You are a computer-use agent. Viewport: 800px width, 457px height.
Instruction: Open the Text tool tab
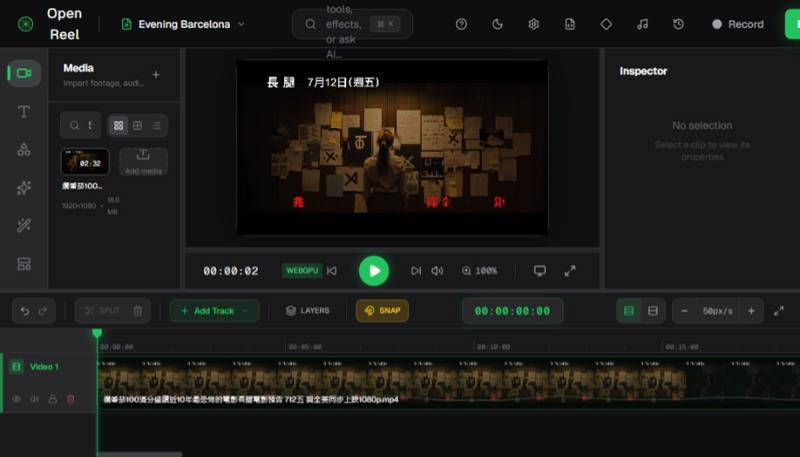[x=24, y=112]
